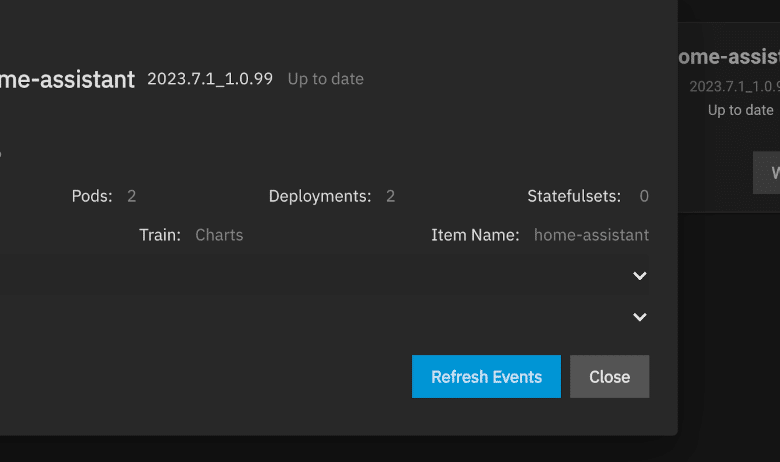This screenshot has height=462, width=780.
Task: Click the Deployments: label
Action: [x=320, y=196]
